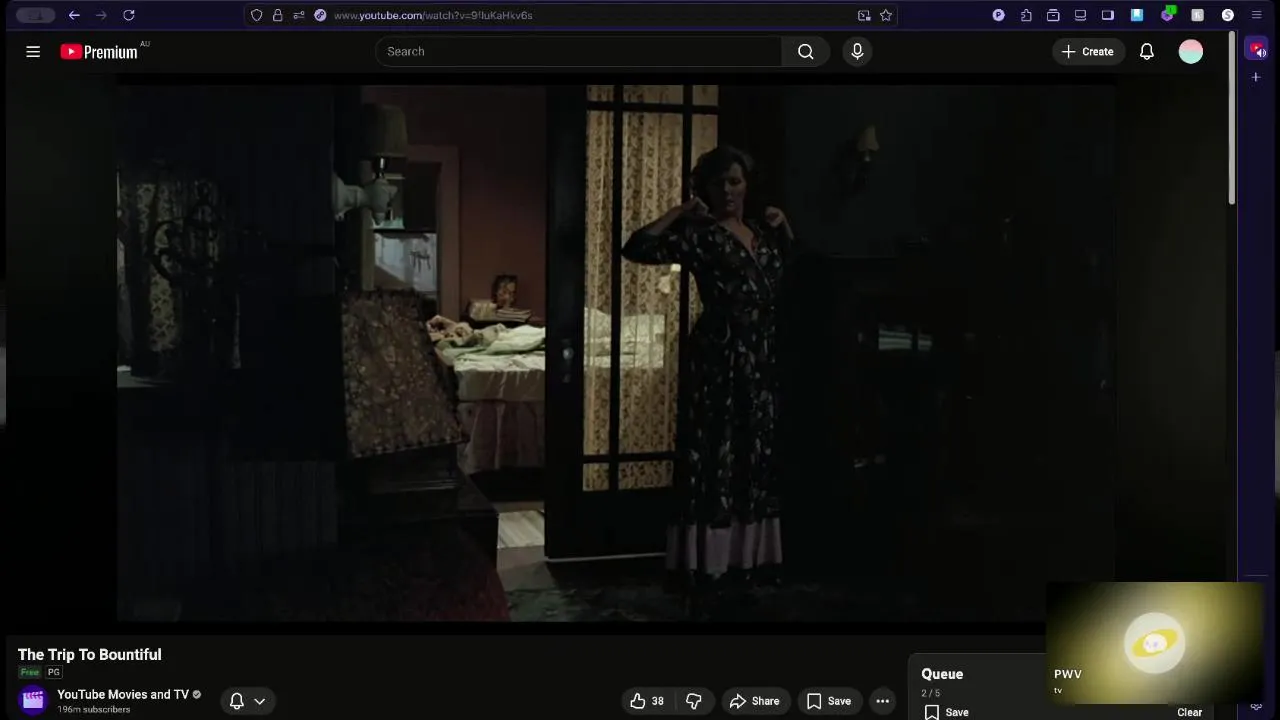Open YouTube Movies and TV channel avatar

pos(33,700)
